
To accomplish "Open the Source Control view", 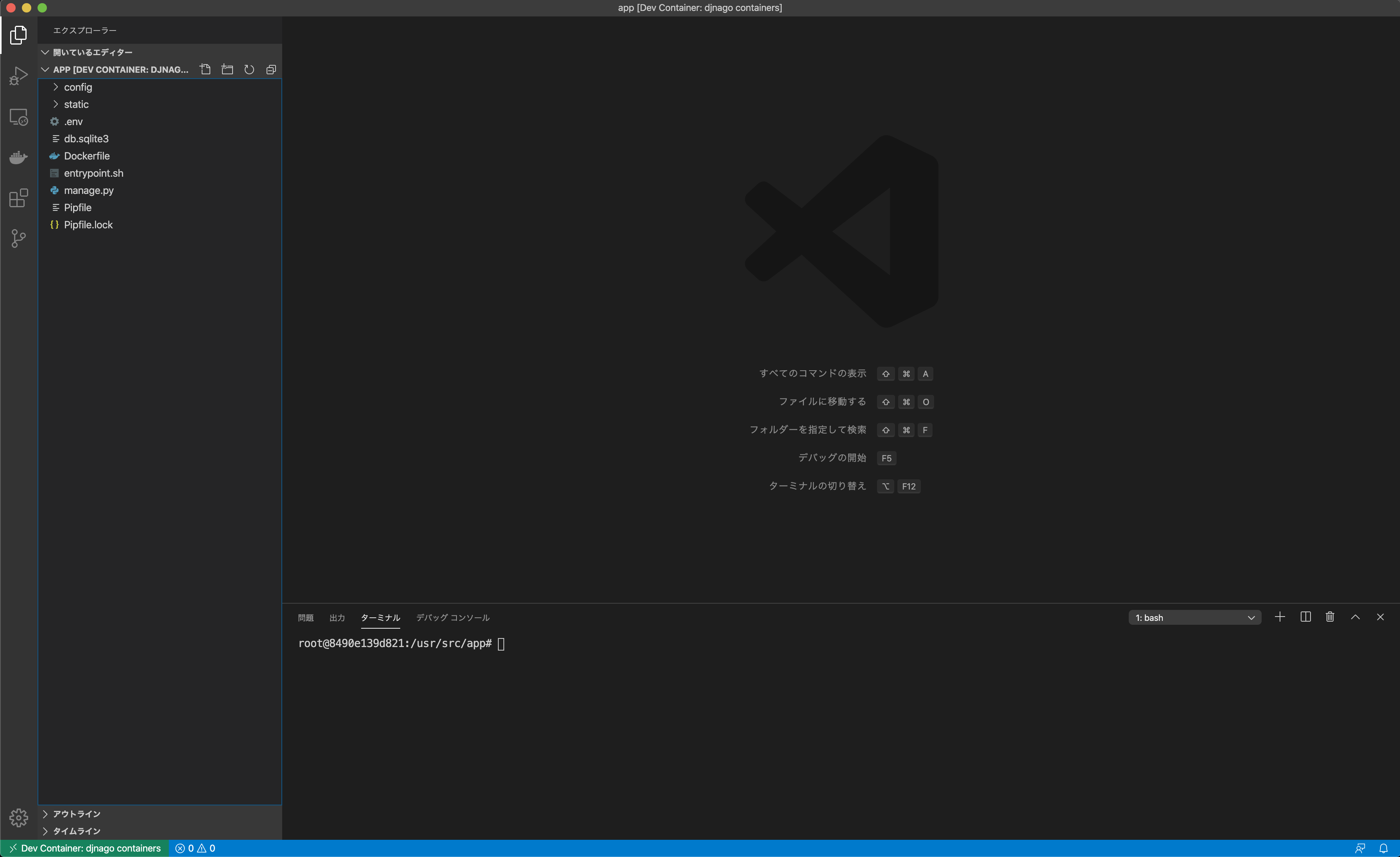I will 18,238.
